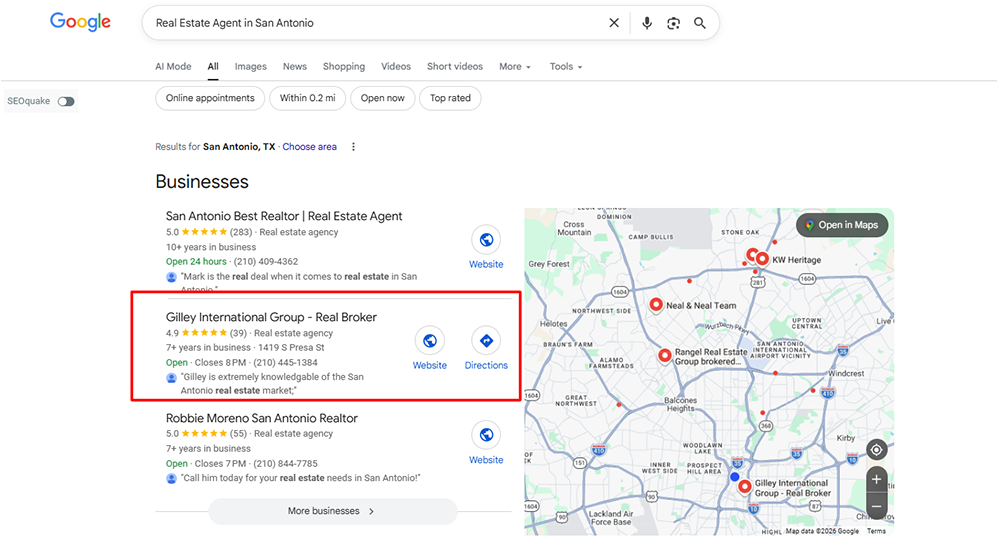Switch to the Images tab
This screenshot has height=550, width=1000.
coord(251,66)
